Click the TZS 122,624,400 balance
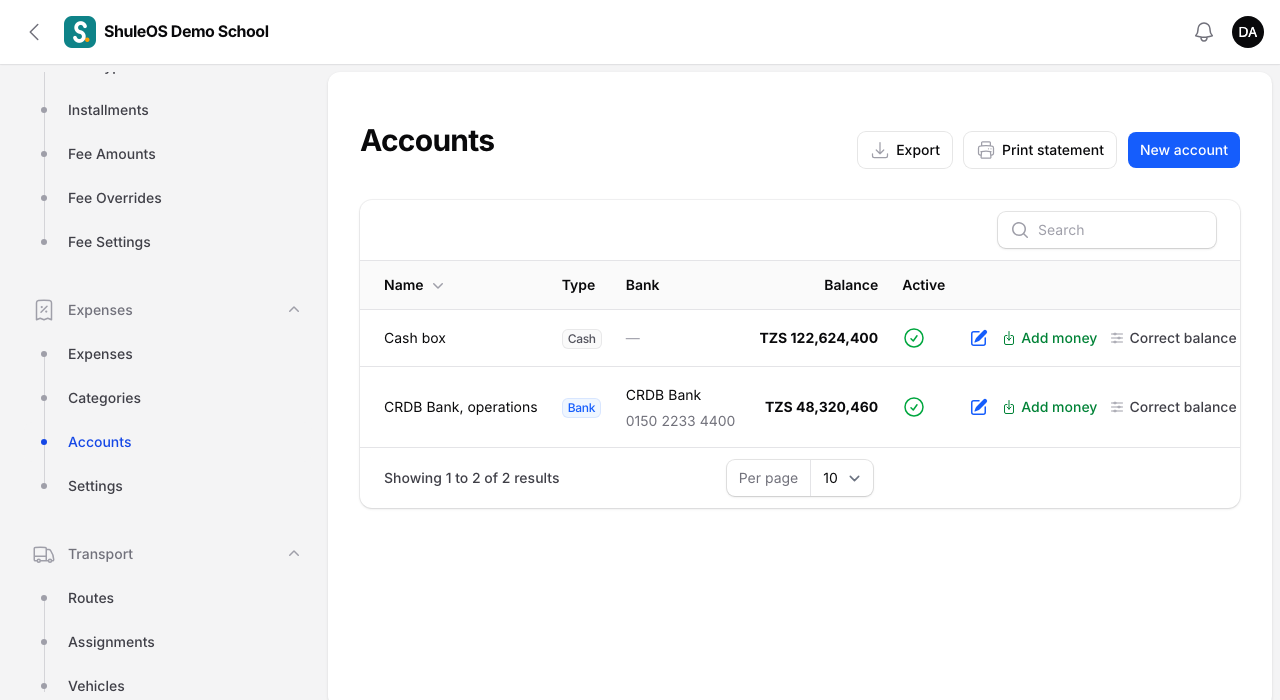Screen dimensions: 1280x700 (819, 338)
